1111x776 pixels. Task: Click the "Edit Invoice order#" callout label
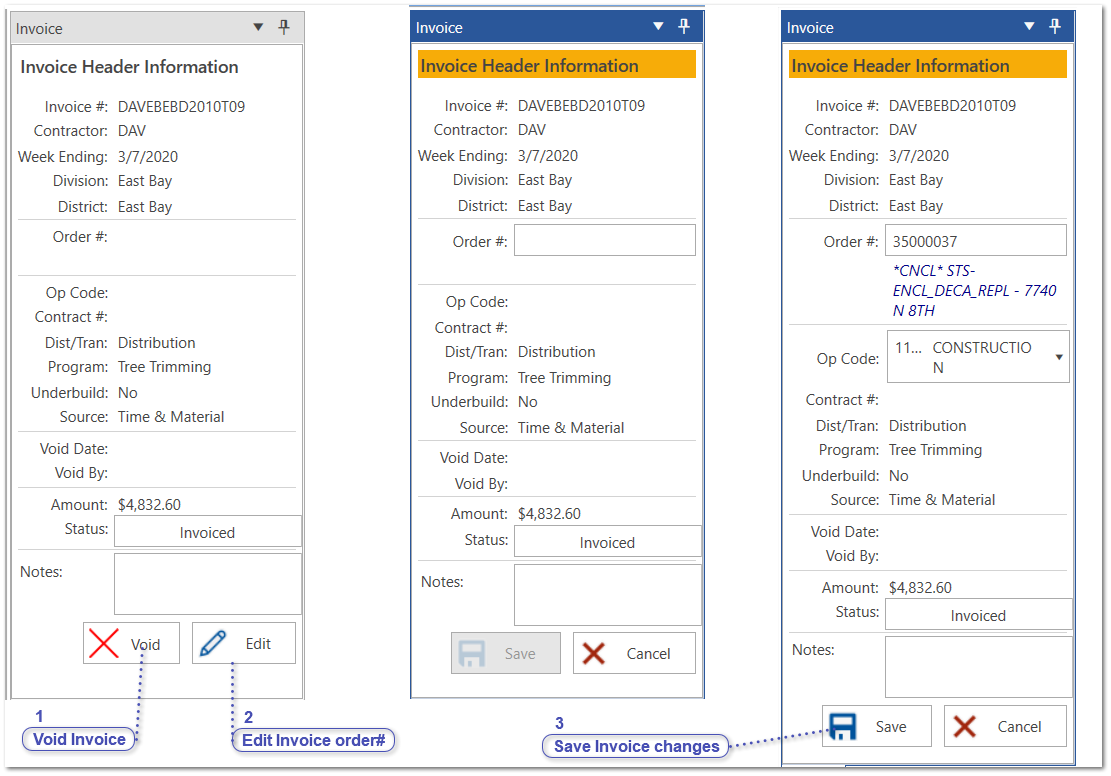pyautogui.click(x=314, y=741)
